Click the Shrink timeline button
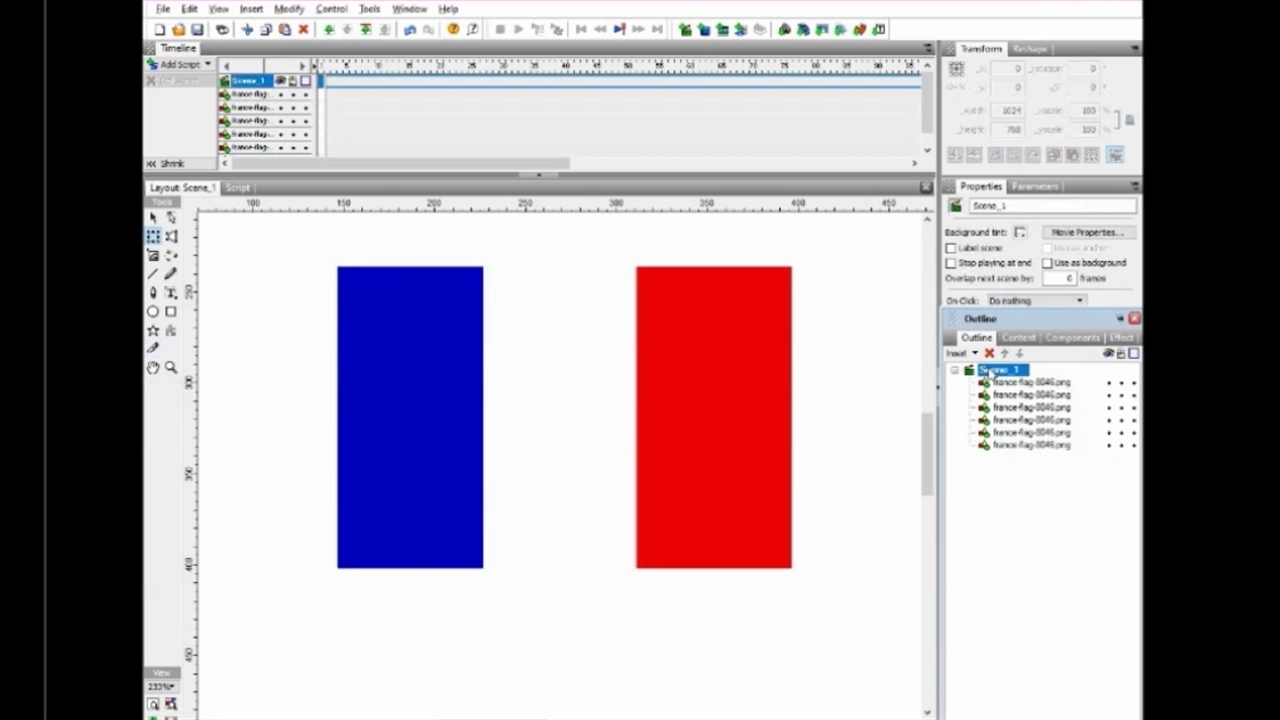 tap(167, 164)
